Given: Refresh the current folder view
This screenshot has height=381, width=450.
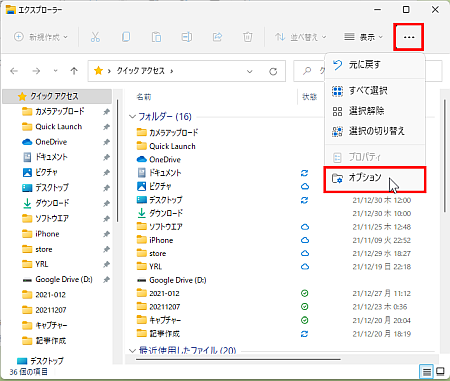Looking at the screenshot, I should [273, 71].
